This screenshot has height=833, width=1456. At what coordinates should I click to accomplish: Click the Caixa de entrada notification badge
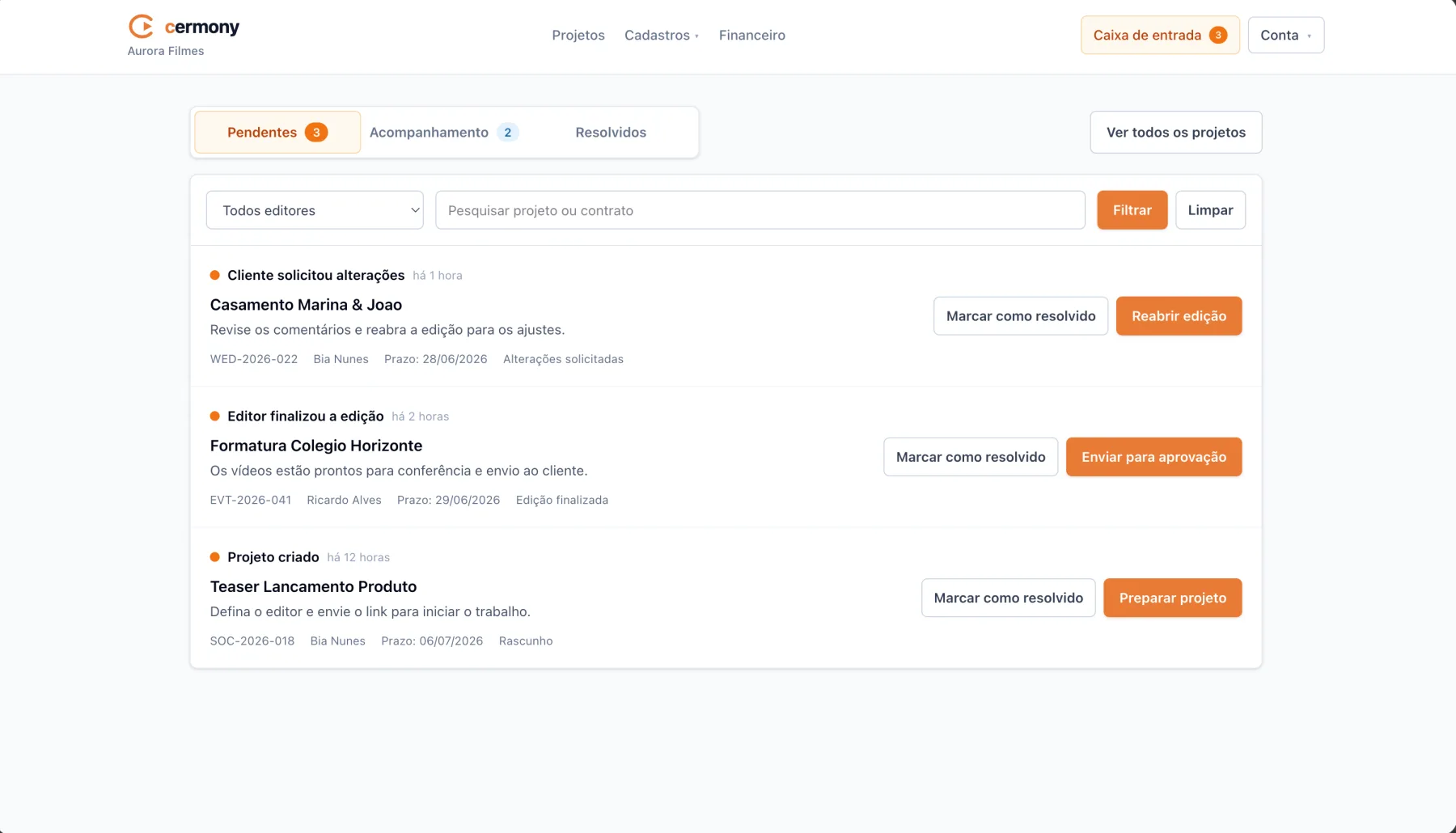click(x=1218, y=35)
